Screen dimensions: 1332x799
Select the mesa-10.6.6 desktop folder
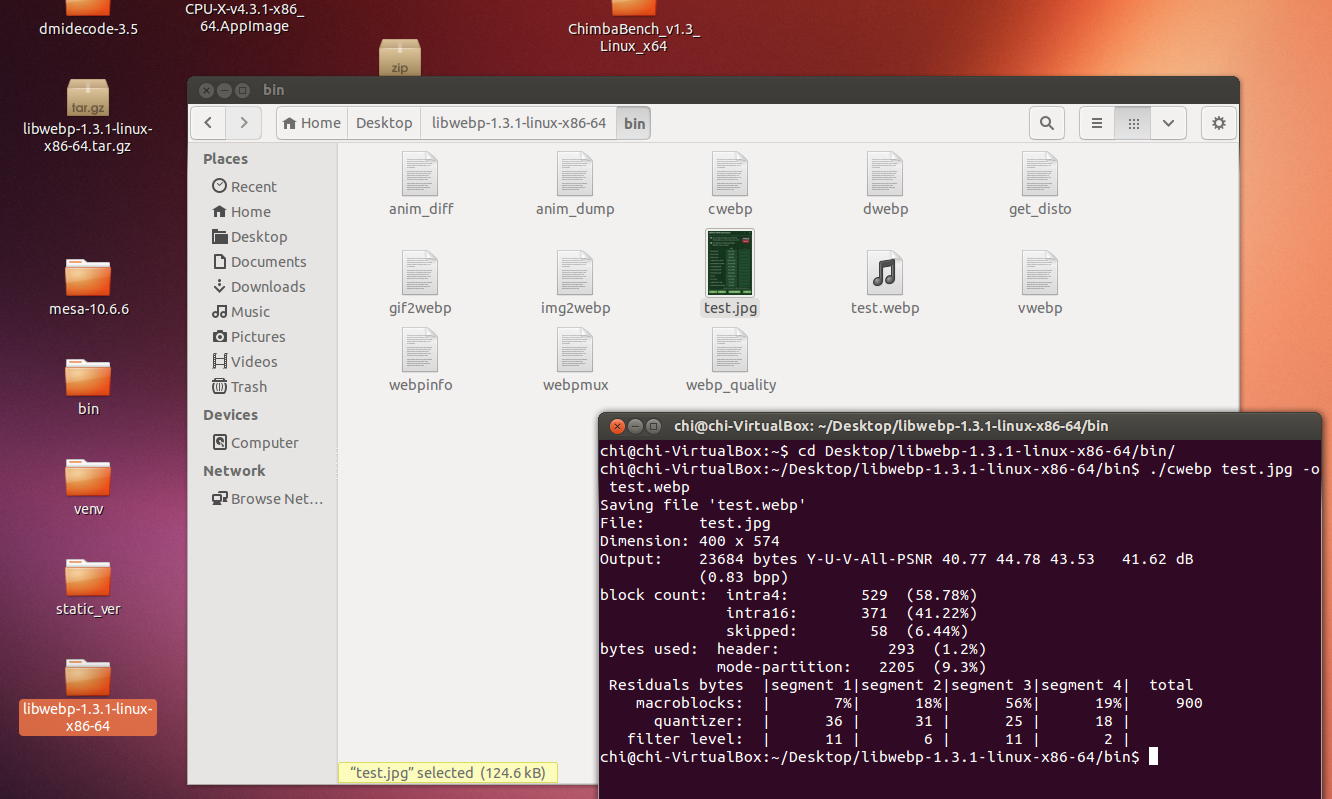[x=88, y=278]
